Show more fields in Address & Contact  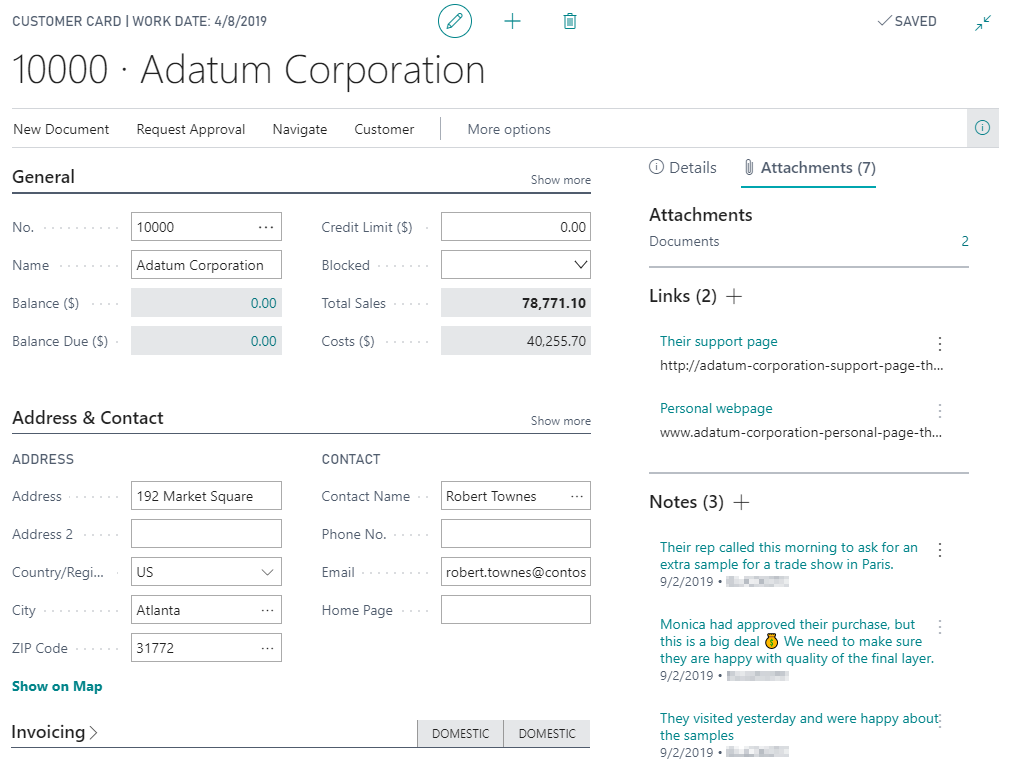(560, 420)
